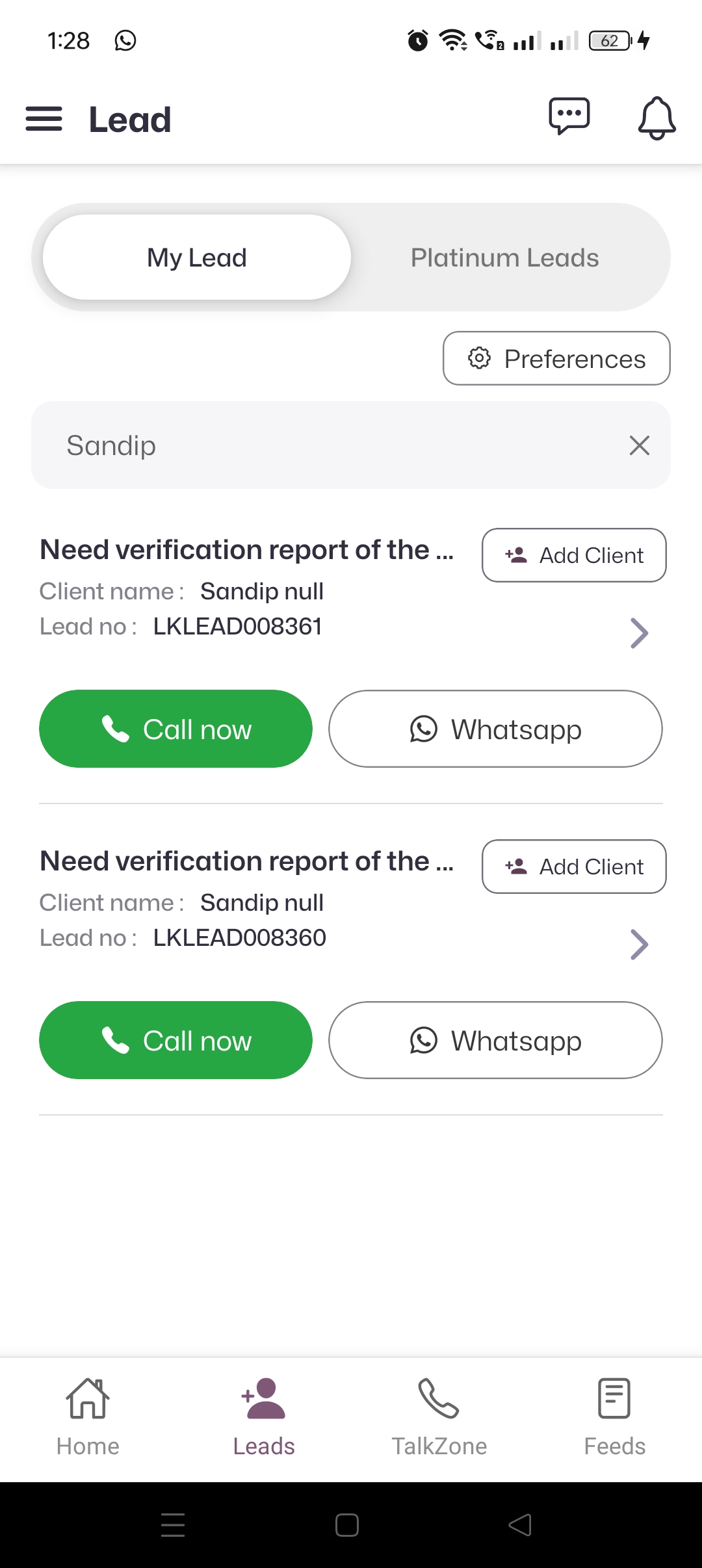Image resolution: width=702 pixels, height=1568 pixels.
Task: Open the hamburger navigation menu
Action: 44,119
